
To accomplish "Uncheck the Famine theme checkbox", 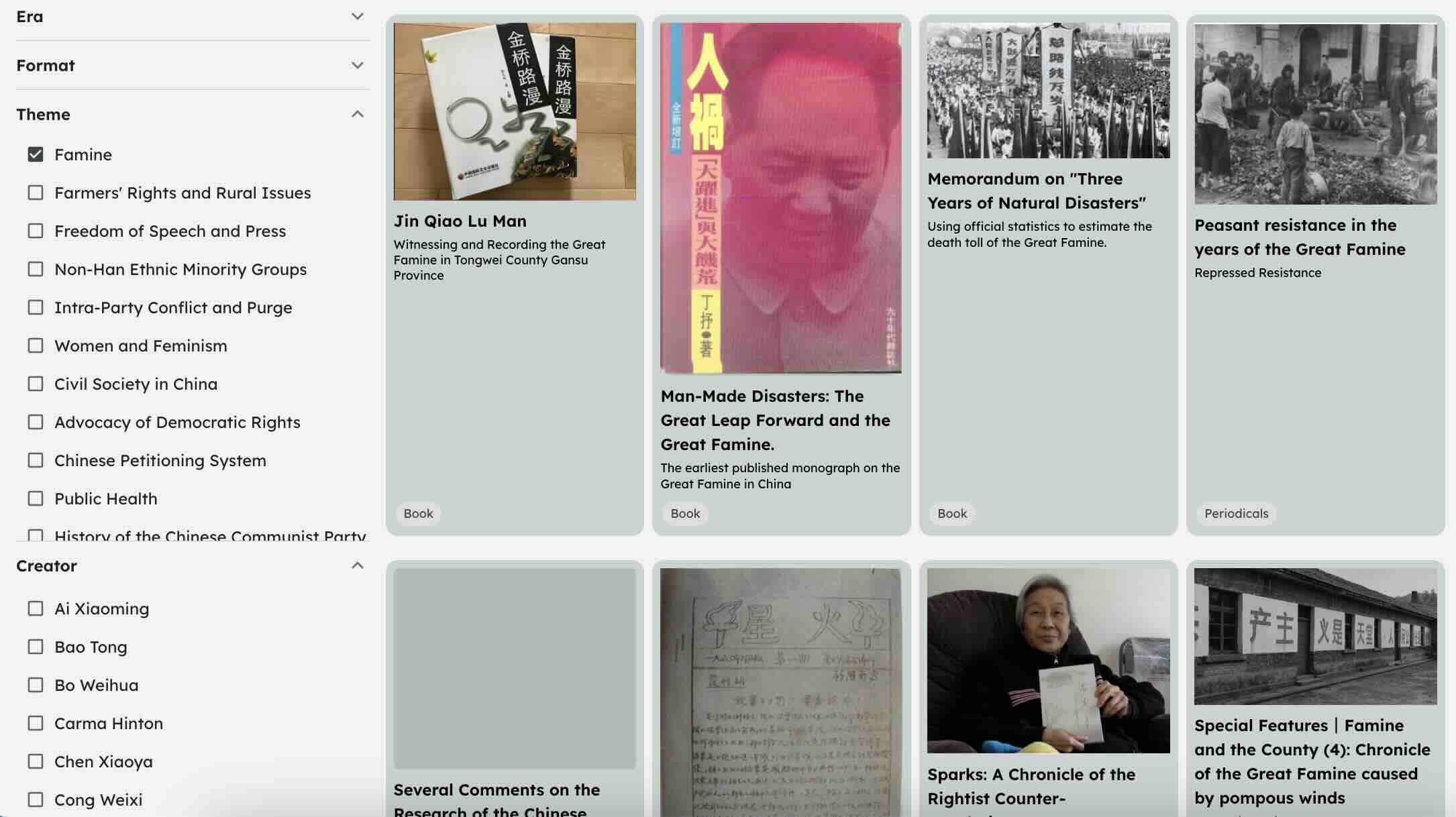I will click(36, 154).
